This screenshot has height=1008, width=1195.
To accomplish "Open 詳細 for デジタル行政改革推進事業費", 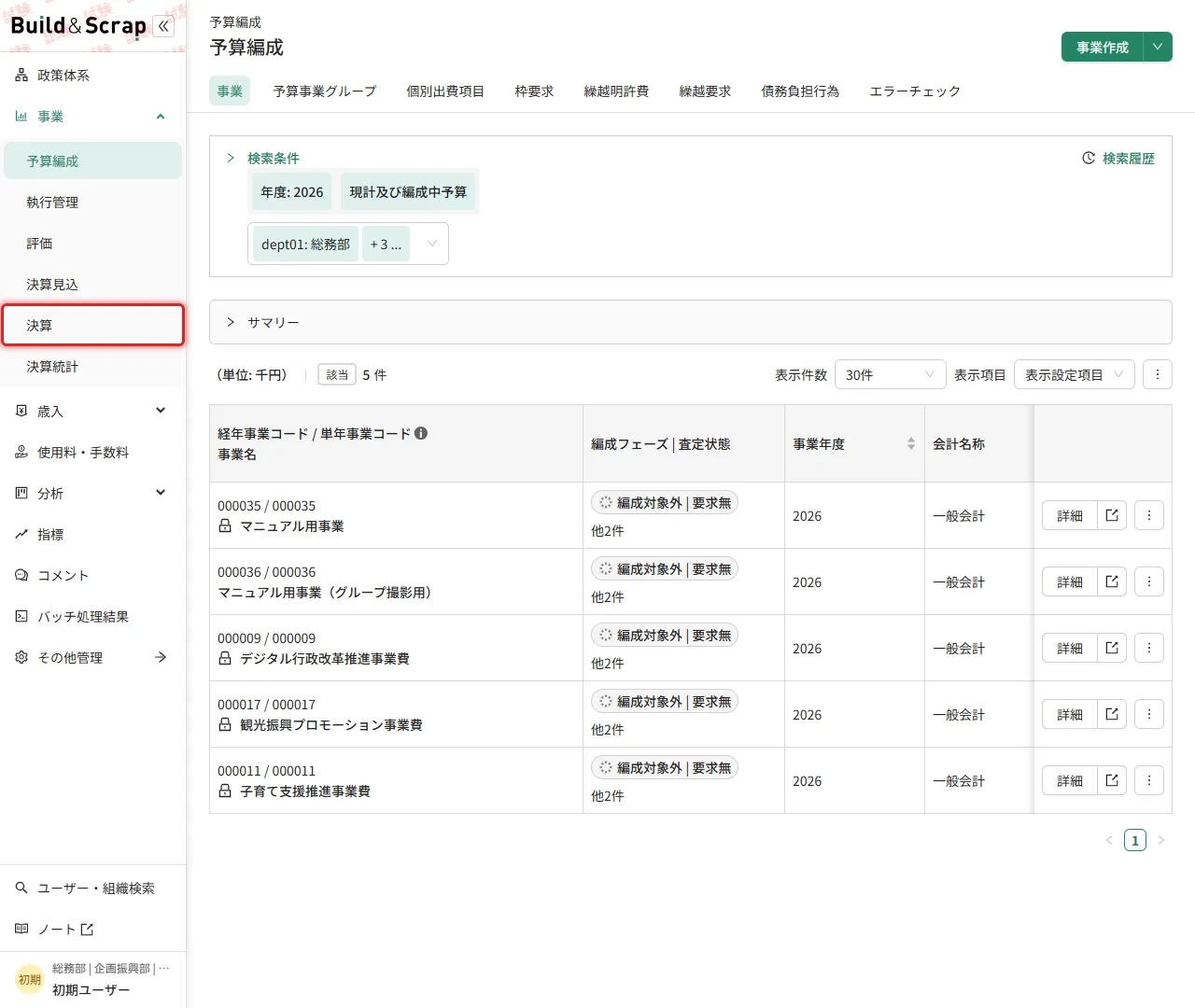I will tap(1070, 648).
